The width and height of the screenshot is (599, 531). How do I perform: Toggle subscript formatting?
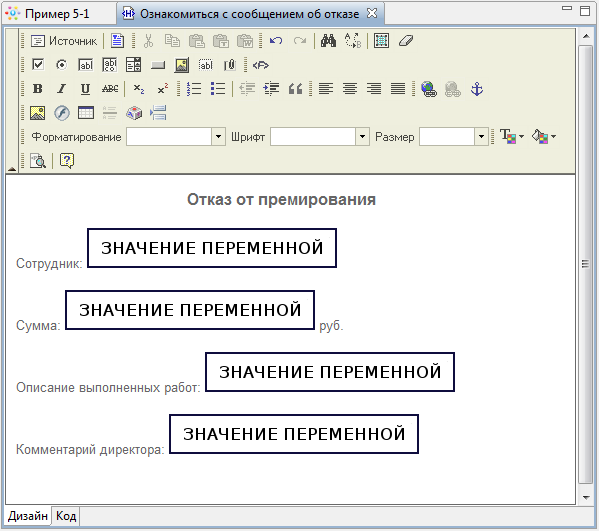click(x=139, y=89)
